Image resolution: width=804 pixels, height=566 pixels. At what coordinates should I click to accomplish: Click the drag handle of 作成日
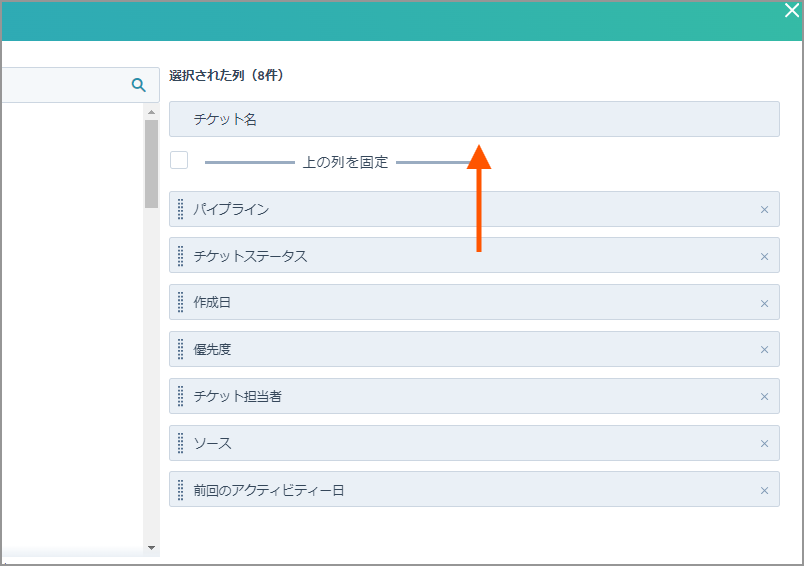(x=180, y=302)
